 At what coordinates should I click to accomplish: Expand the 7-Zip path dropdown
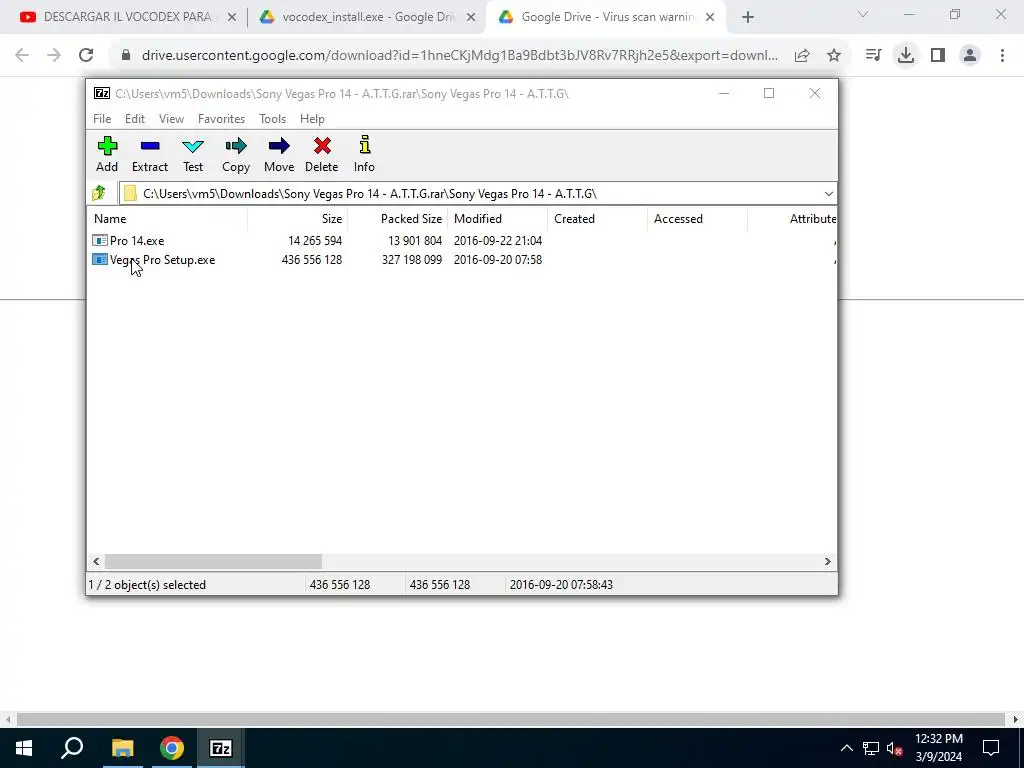pos(829,193)
